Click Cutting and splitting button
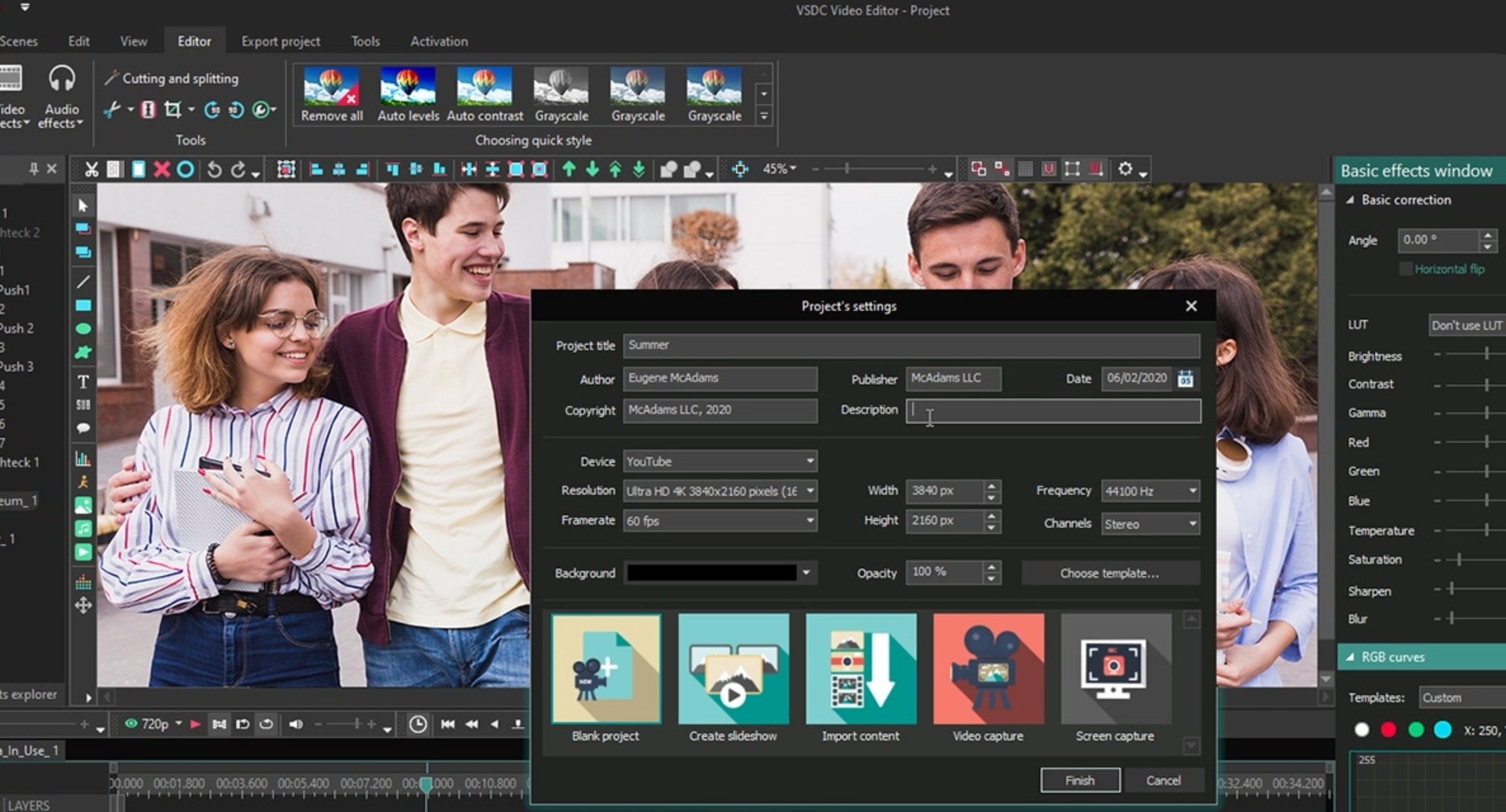The height and width of the screenshot is (812, 1506). 172,79
